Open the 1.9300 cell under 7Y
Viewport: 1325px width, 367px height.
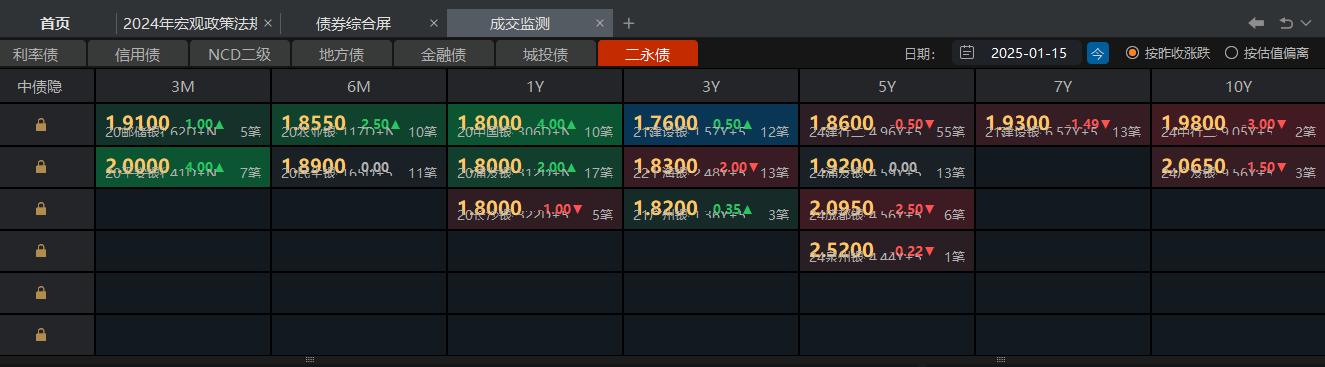pyautogui.click(x=1063, y=125)
